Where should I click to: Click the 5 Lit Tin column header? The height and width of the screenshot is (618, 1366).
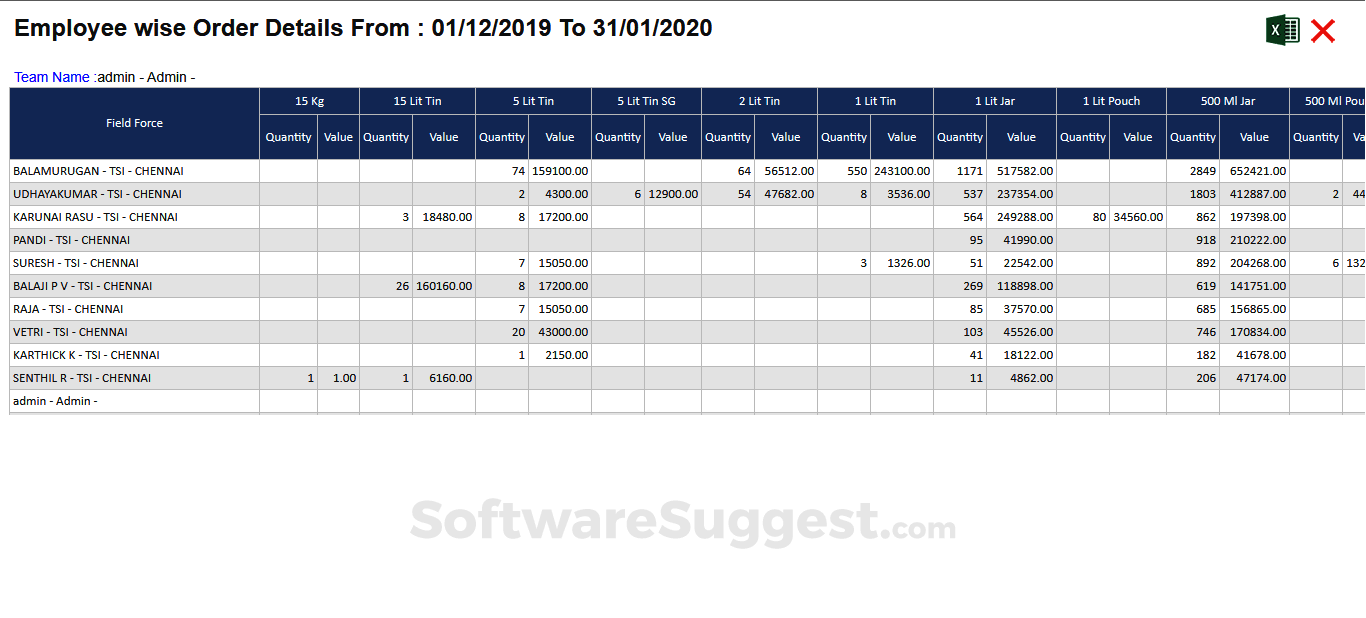[x=532, y=101]
